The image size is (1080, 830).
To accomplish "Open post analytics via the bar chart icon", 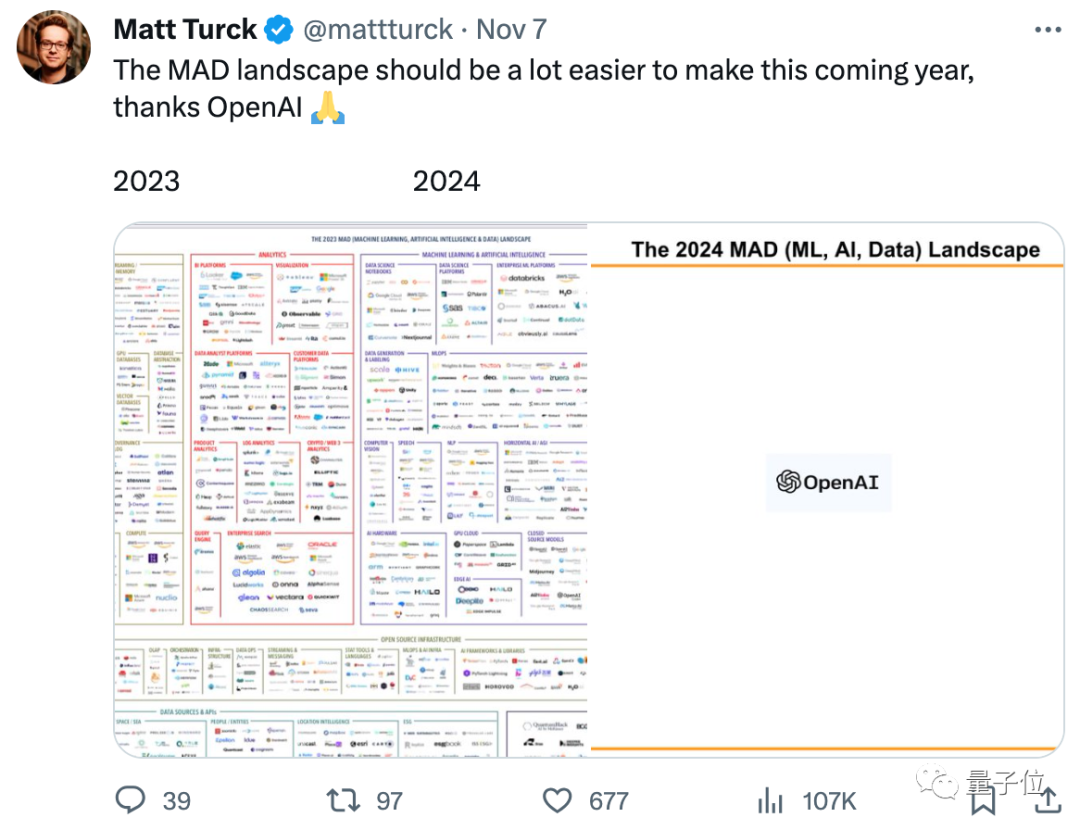I will [770, 800].
